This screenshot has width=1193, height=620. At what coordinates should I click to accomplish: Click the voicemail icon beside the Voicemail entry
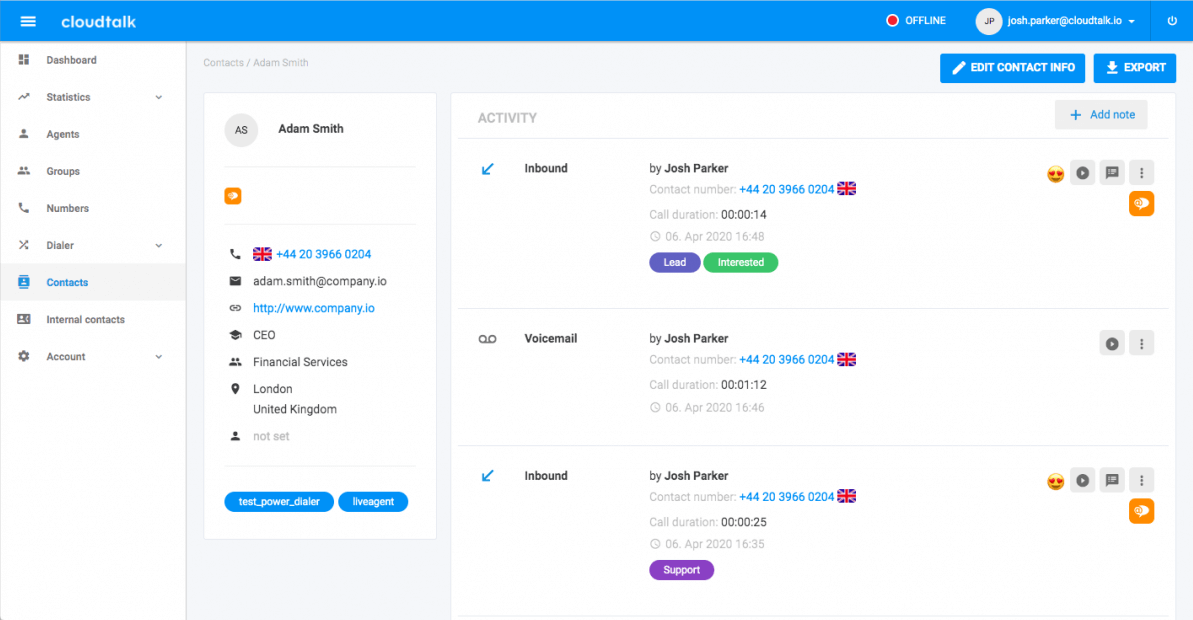487,339
